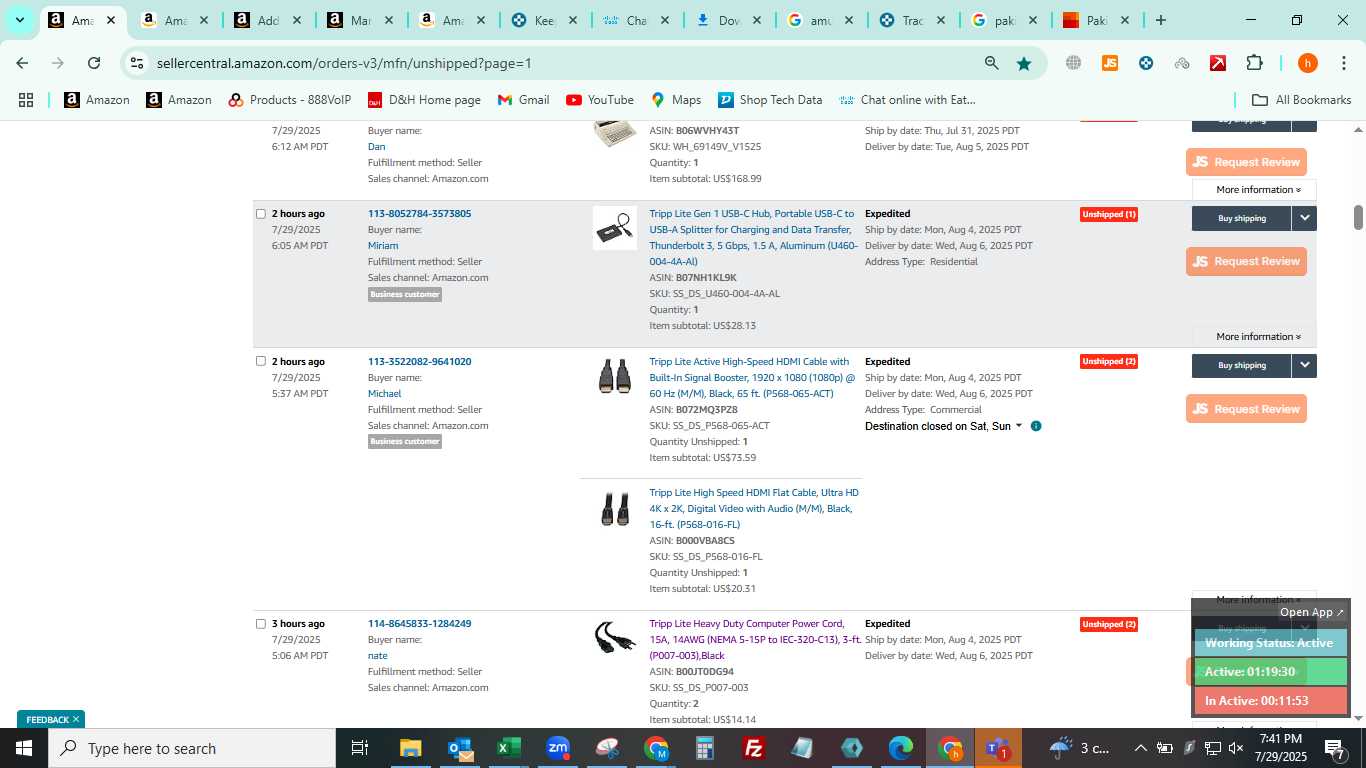Click power cord product thumbnail
Viewport: 1366px width, 768px height.
614,638
